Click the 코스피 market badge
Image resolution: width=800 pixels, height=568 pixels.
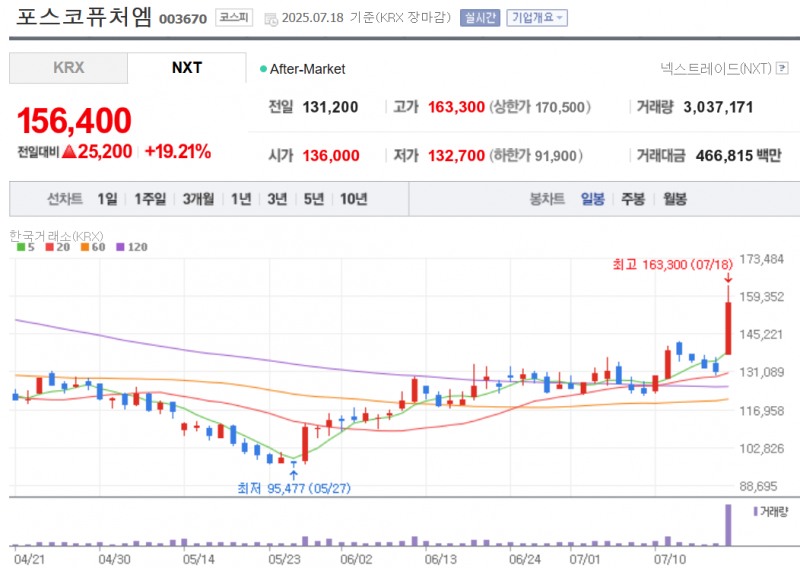234,17
